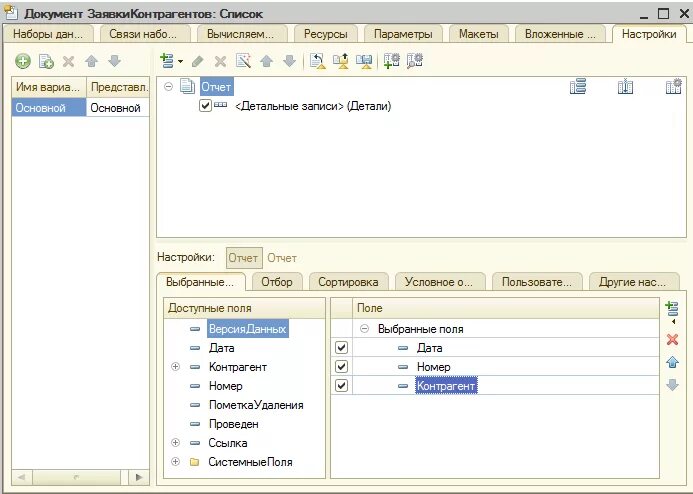Switch to the Вложенные tab
This screenshot has width=693, height=494.
tap(560, 34)
